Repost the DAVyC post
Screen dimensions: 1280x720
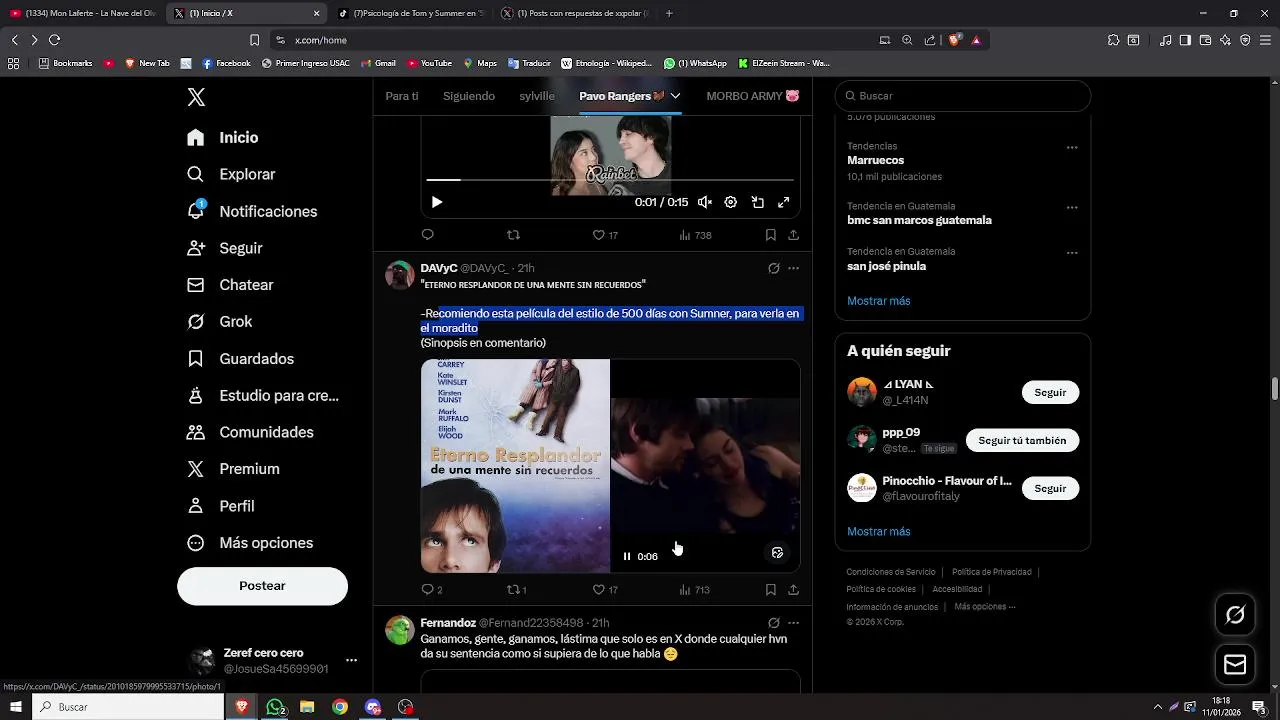pos(517,590)
